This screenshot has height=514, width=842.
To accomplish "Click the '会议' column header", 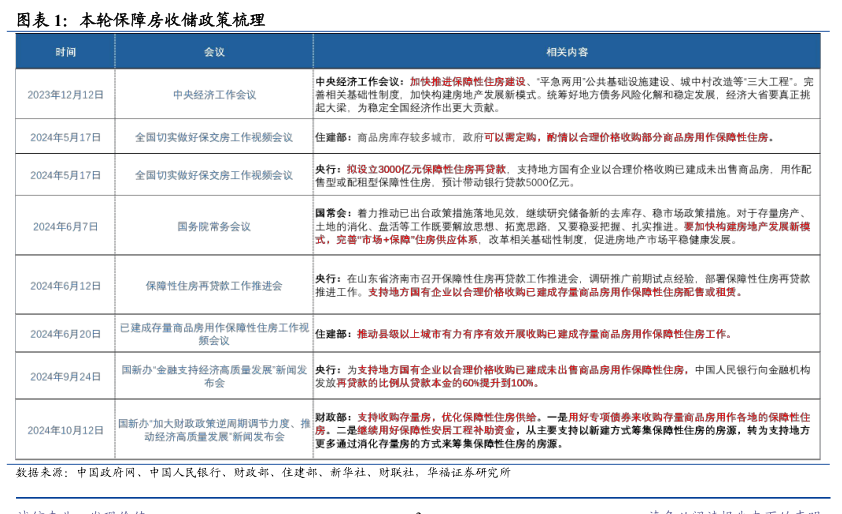I will tap(214, 52).
